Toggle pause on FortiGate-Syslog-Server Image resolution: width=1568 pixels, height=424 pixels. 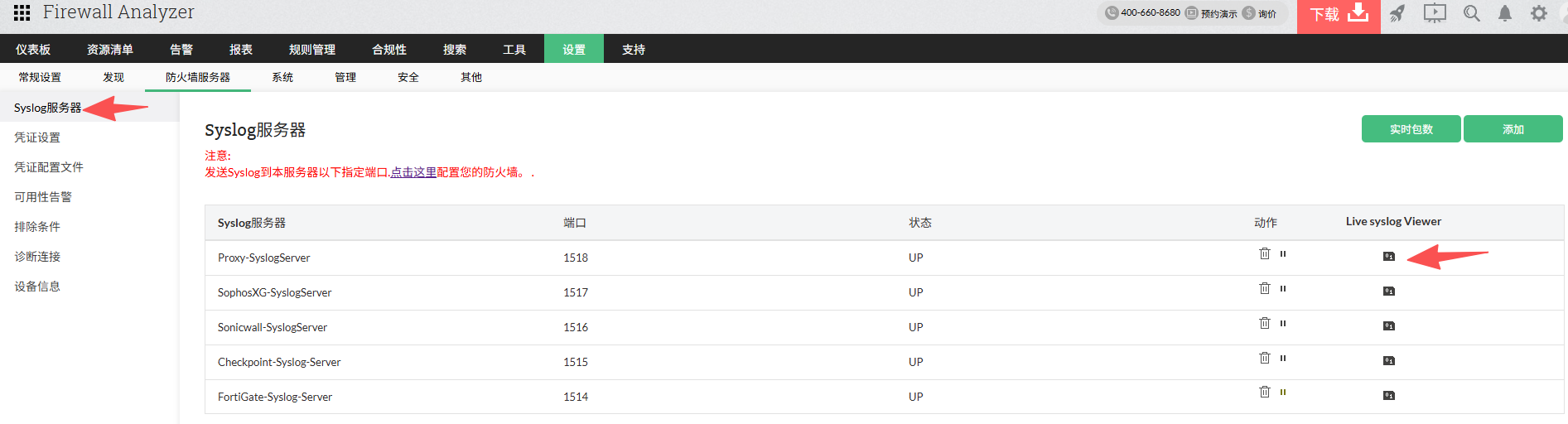(x=1283, y=393)
